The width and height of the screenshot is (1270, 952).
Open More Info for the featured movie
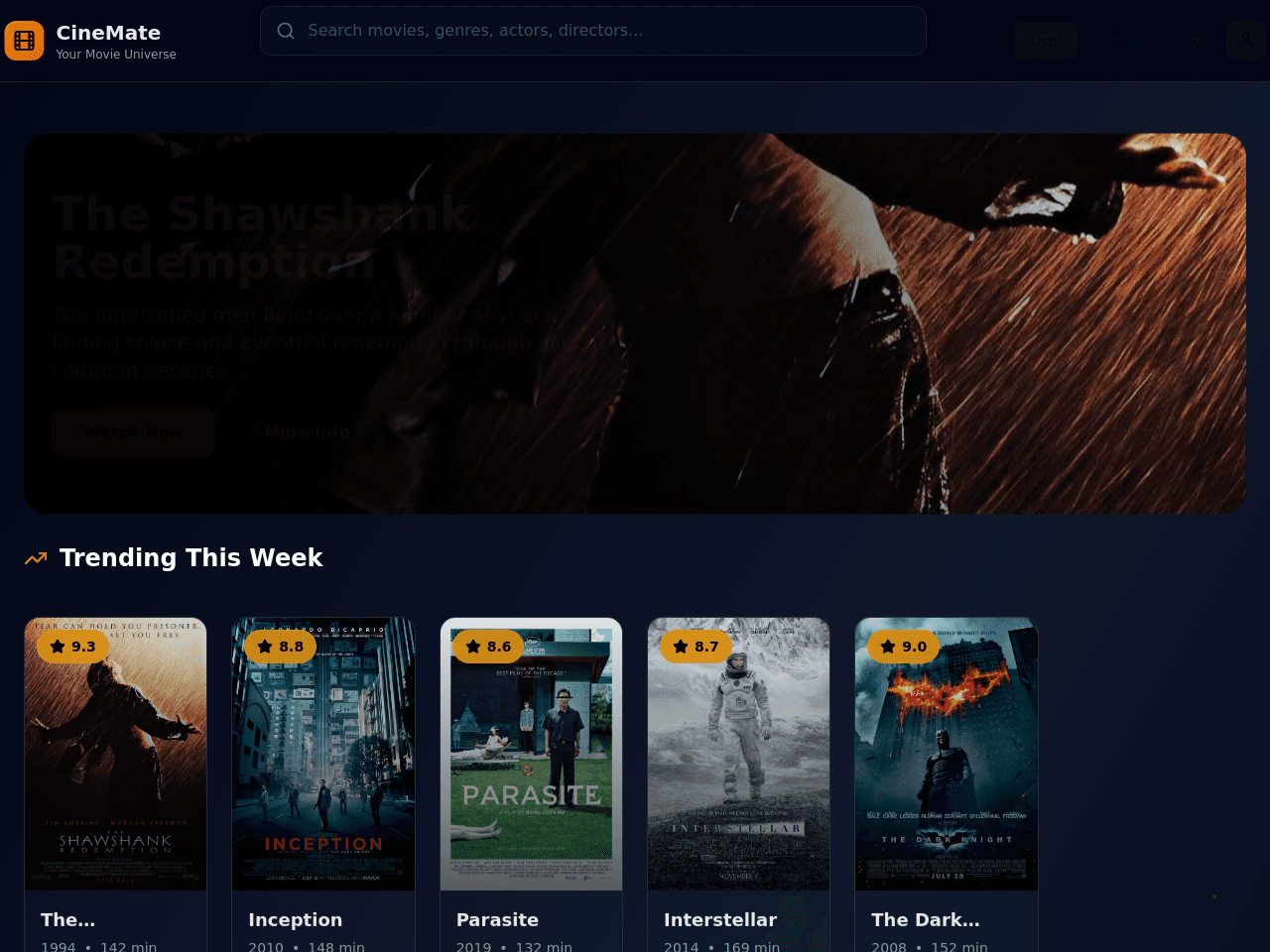307,432
